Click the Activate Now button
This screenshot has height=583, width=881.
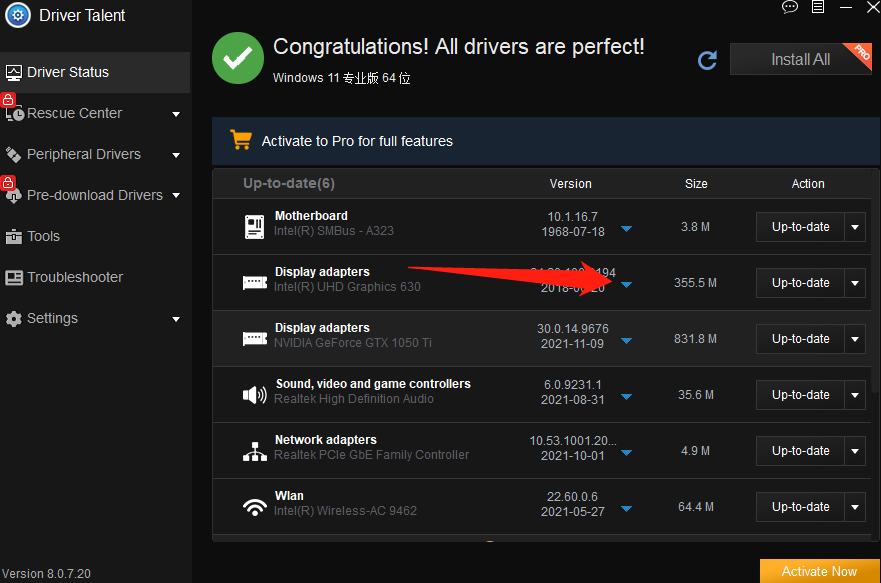(x=819, y=571)
